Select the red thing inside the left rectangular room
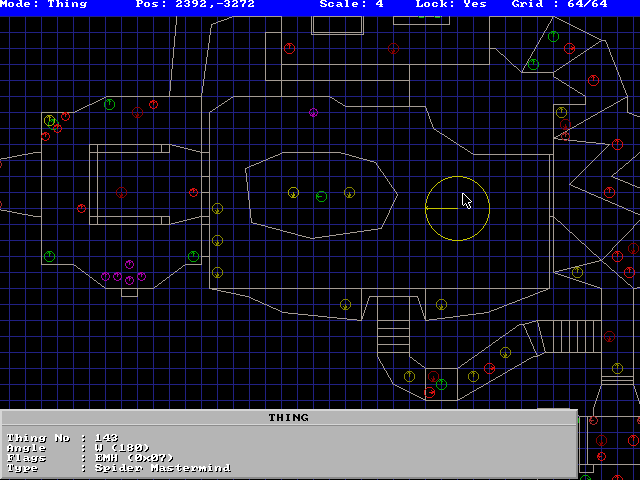The width and height of the screenshot is (640, 480). [x=121, y=192]
